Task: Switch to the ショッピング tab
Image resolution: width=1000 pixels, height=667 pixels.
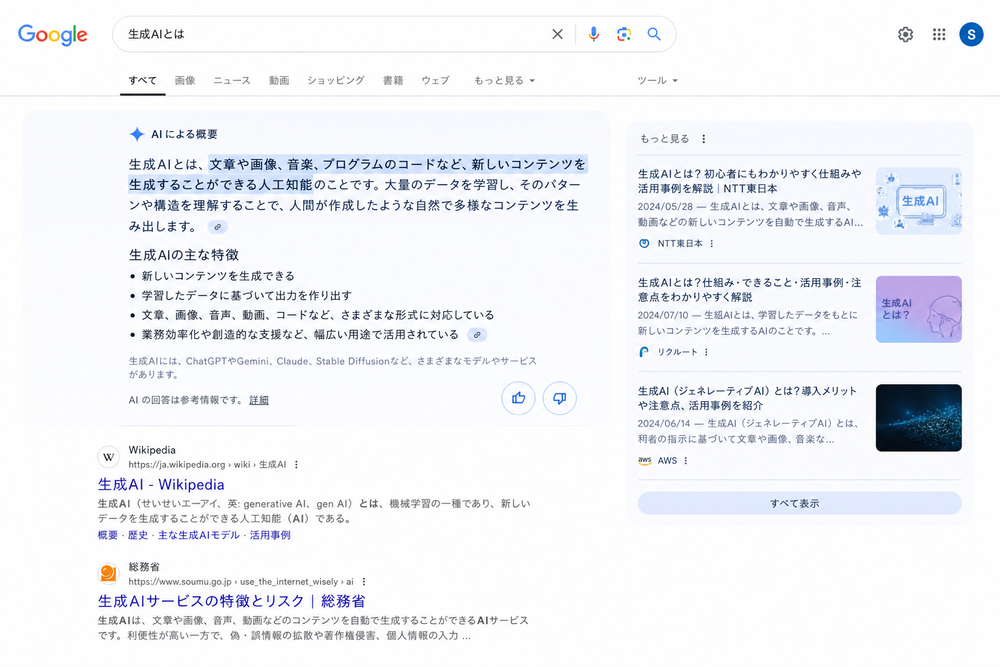Action: point(335,80)
